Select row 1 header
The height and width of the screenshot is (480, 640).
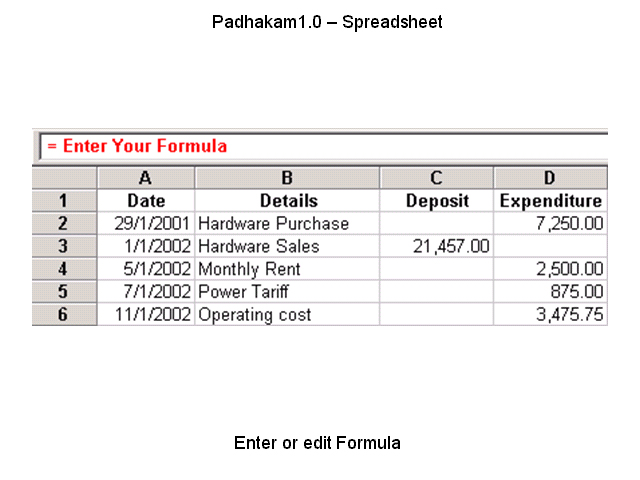pos(64,200)
